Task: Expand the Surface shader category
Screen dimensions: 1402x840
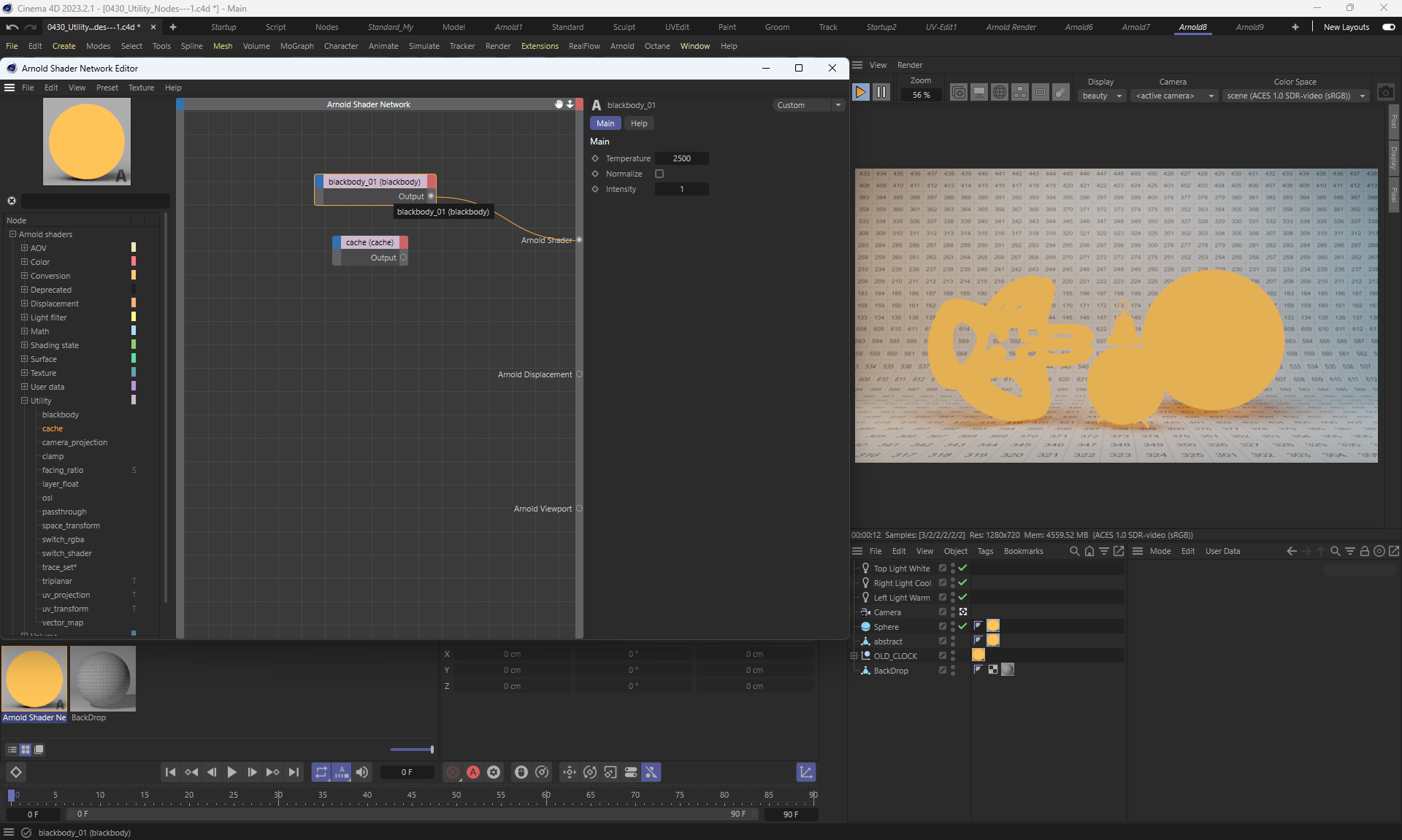Action: click(x=24, y=359)
